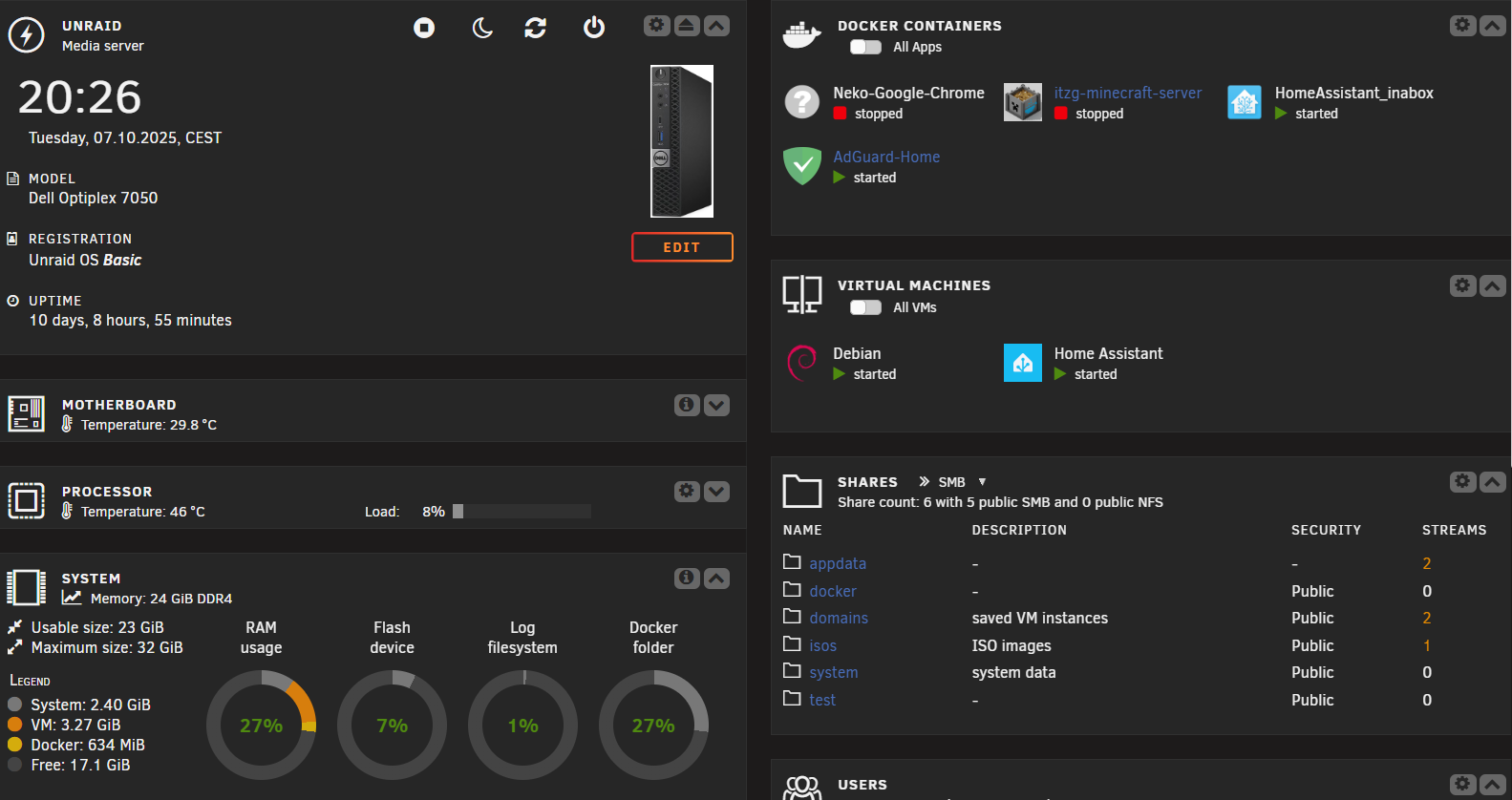Click the itzg-minecraft-server container icon

(x=1023, y=101)
